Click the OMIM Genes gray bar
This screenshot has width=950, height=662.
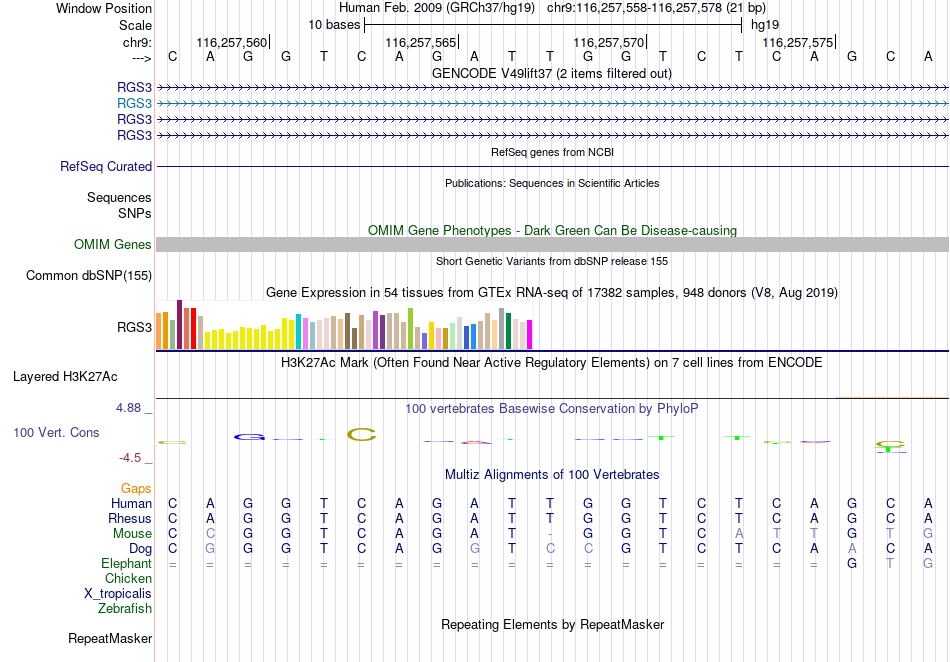[x=552, y=245]
